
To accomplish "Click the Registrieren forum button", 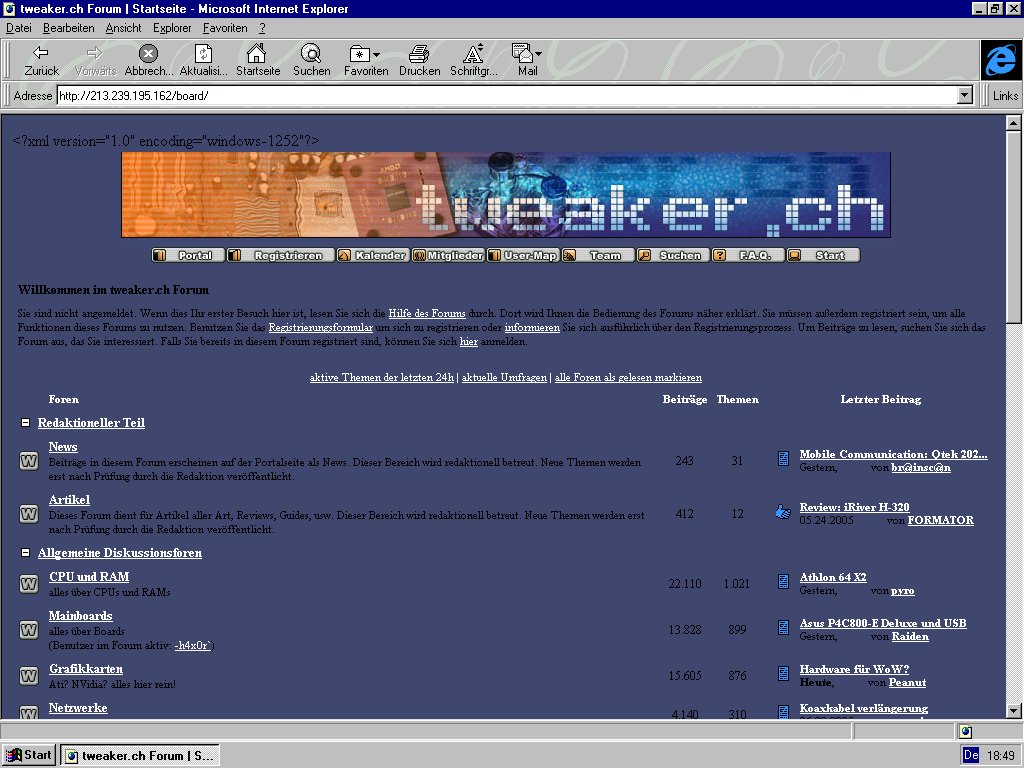I will pyautogui.click(x=280, y=256).
